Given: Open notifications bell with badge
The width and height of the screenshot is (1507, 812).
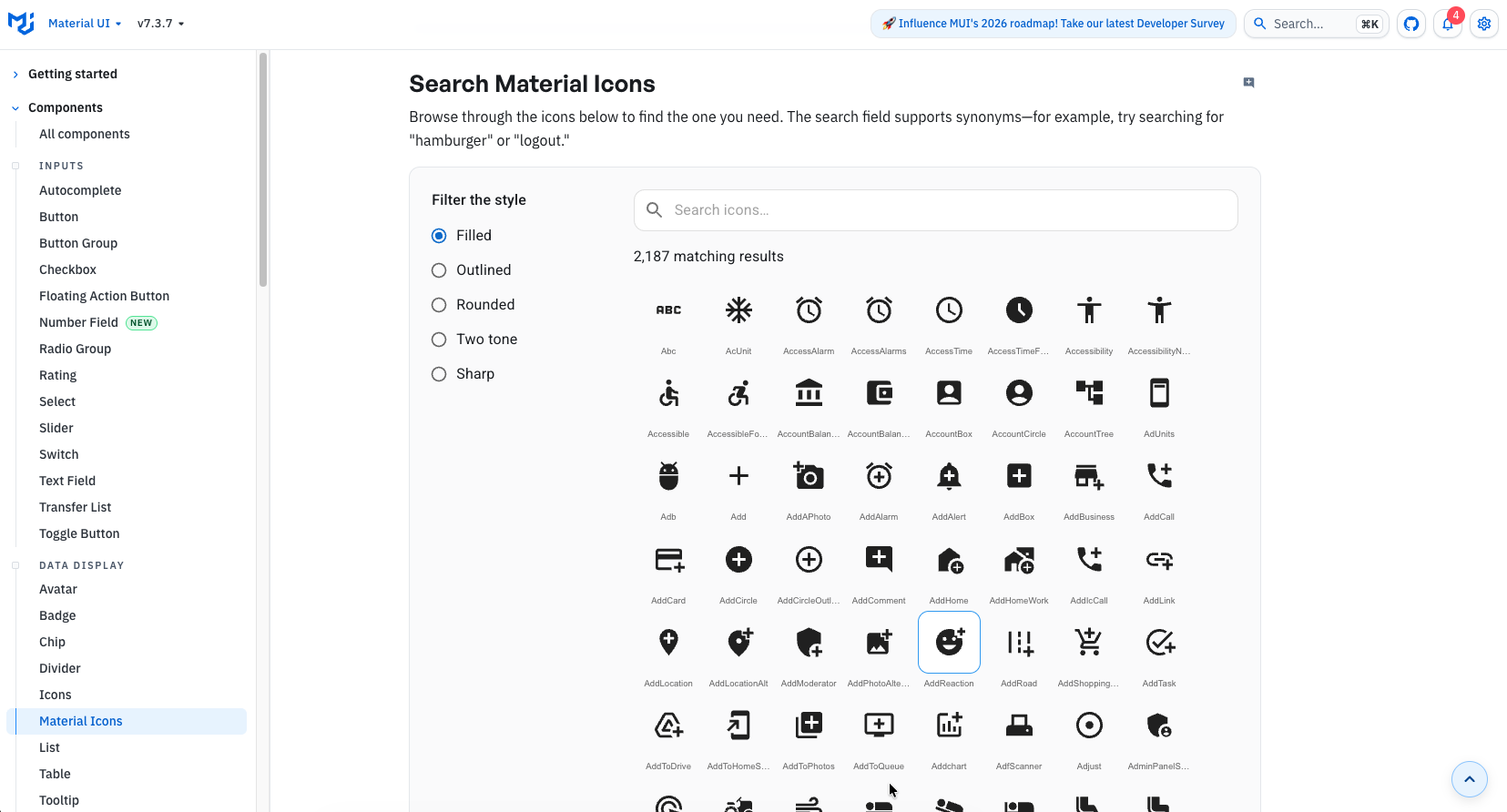Looking at the screenshot, I should click(1448, 24).
